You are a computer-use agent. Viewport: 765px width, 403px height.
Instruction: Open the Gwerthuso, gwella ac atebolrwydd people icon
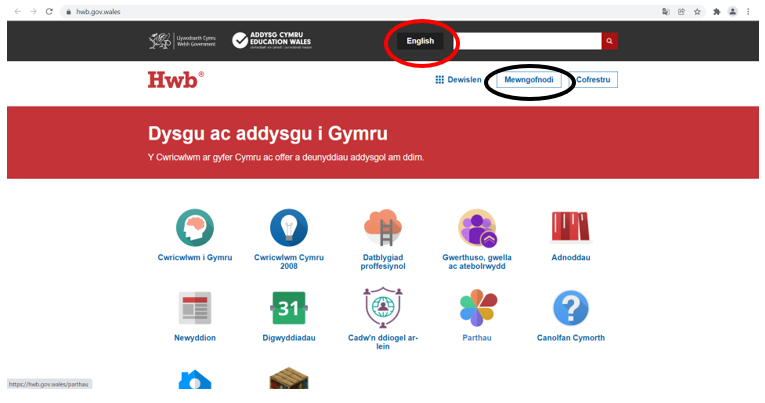point(477,228)
